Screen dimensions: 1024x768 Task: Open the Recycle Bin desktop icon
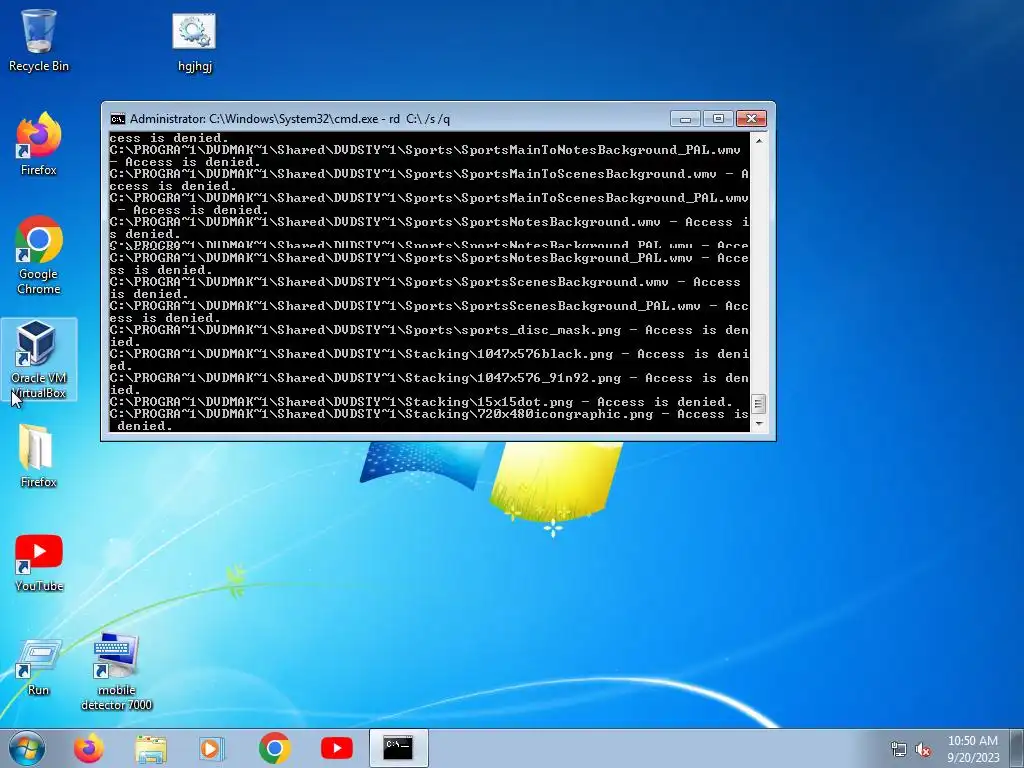[39, 40]
